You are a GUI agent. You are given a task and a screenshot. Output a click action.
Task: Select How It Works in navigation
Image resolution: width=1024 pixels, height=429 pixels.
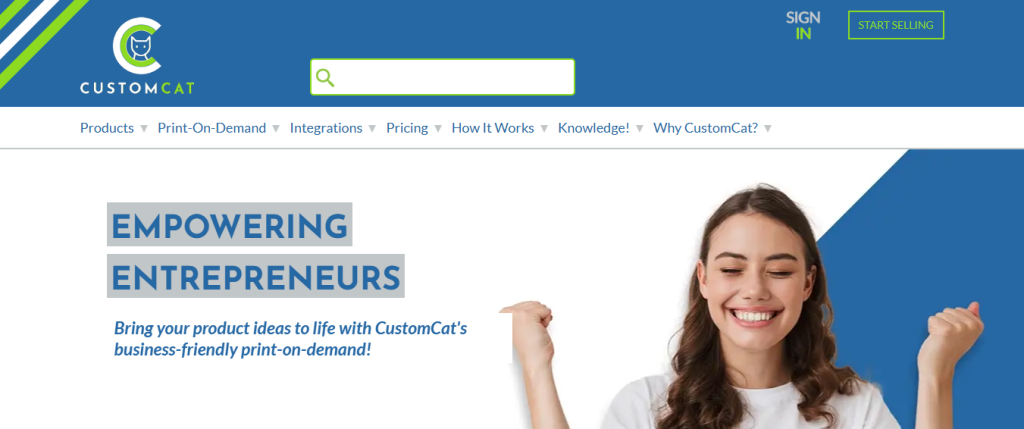(492, 128)
